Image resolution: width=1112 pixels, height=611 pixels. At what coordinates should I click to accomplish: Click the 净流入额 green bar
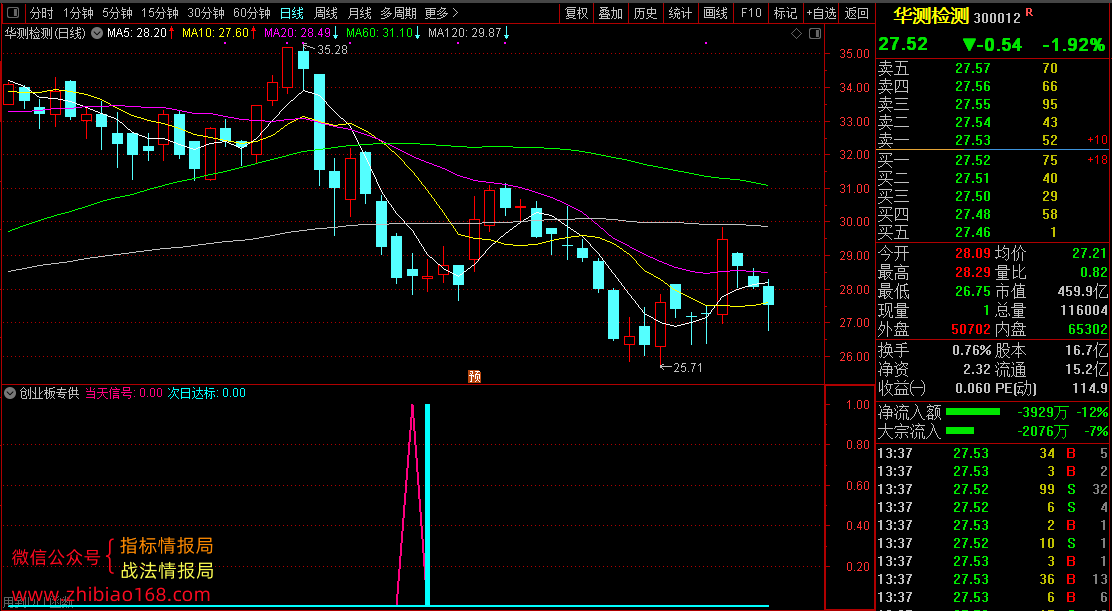[x=973, y=412]
